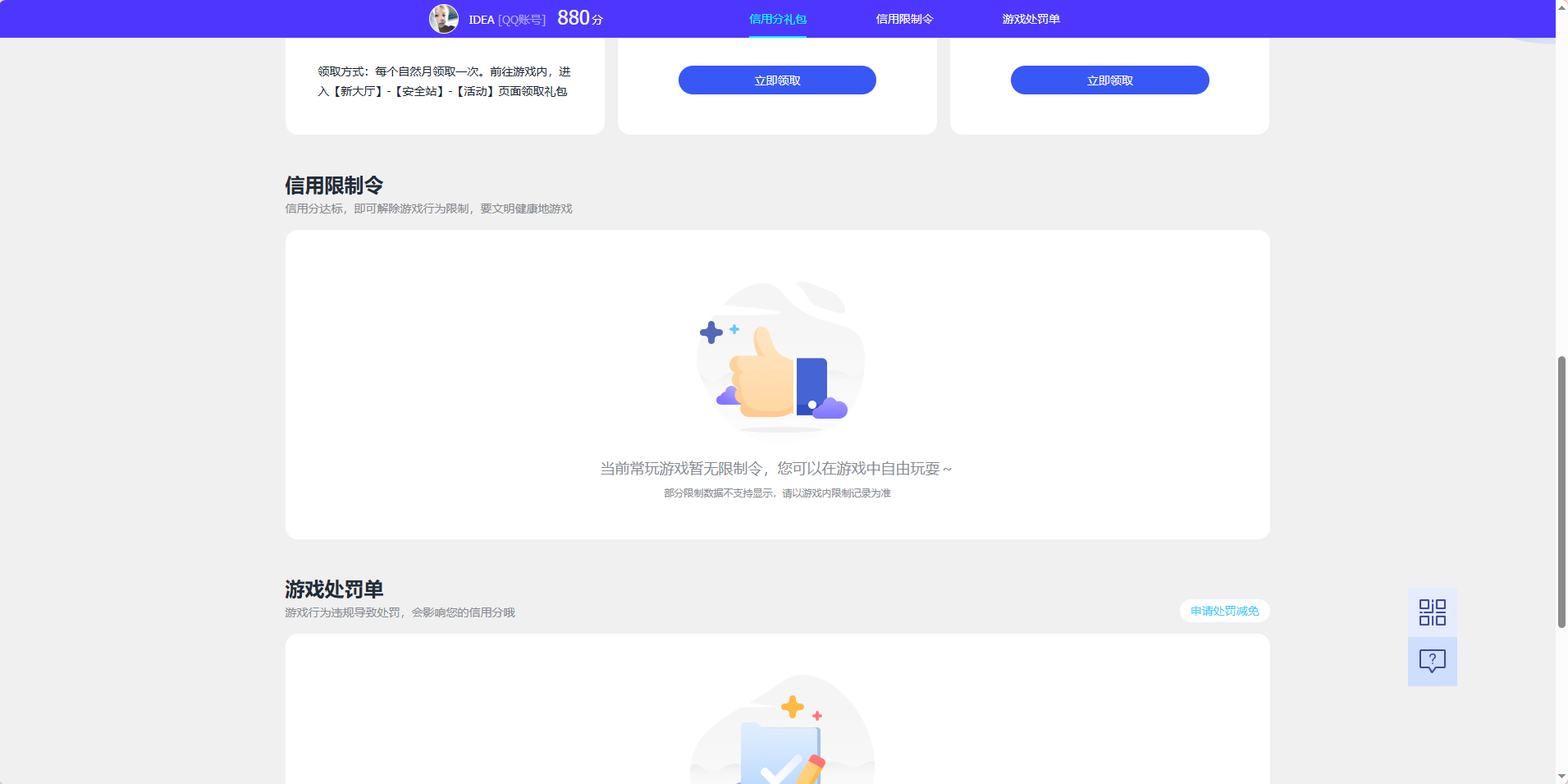Switch to the 游戏处罚单 tab
The width and height of the screenshot is (1568, 784).
pos(1028,18)
